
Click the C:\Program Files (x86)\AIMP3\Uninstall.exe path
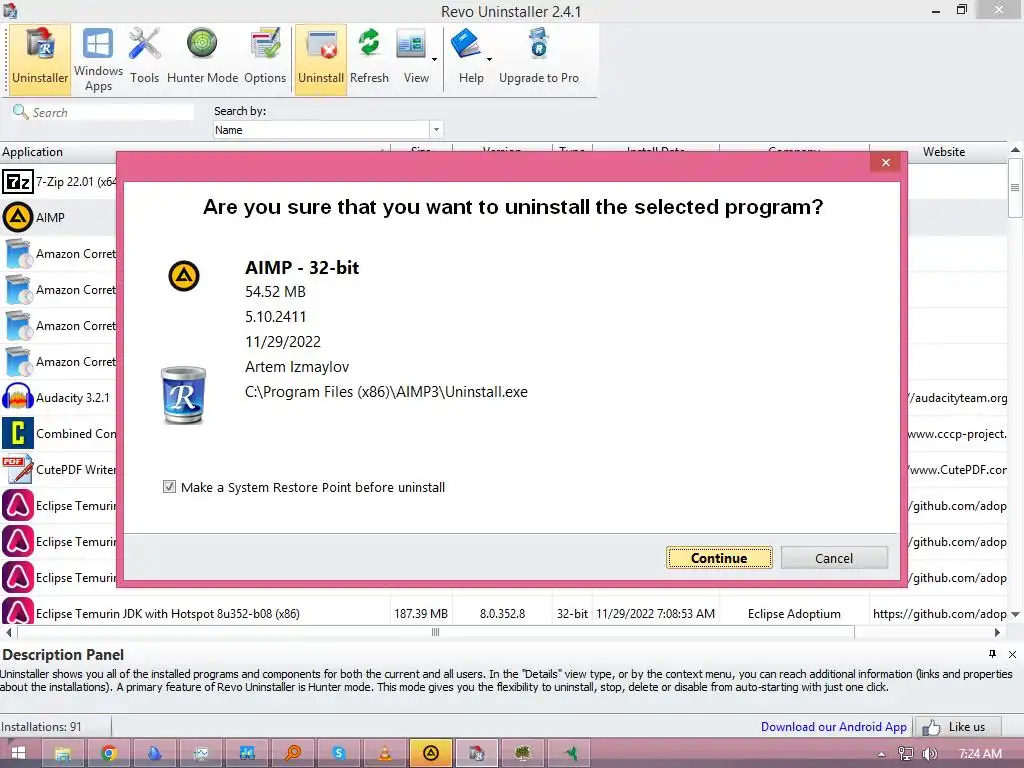pyautogui.click(x=386, y=392)
